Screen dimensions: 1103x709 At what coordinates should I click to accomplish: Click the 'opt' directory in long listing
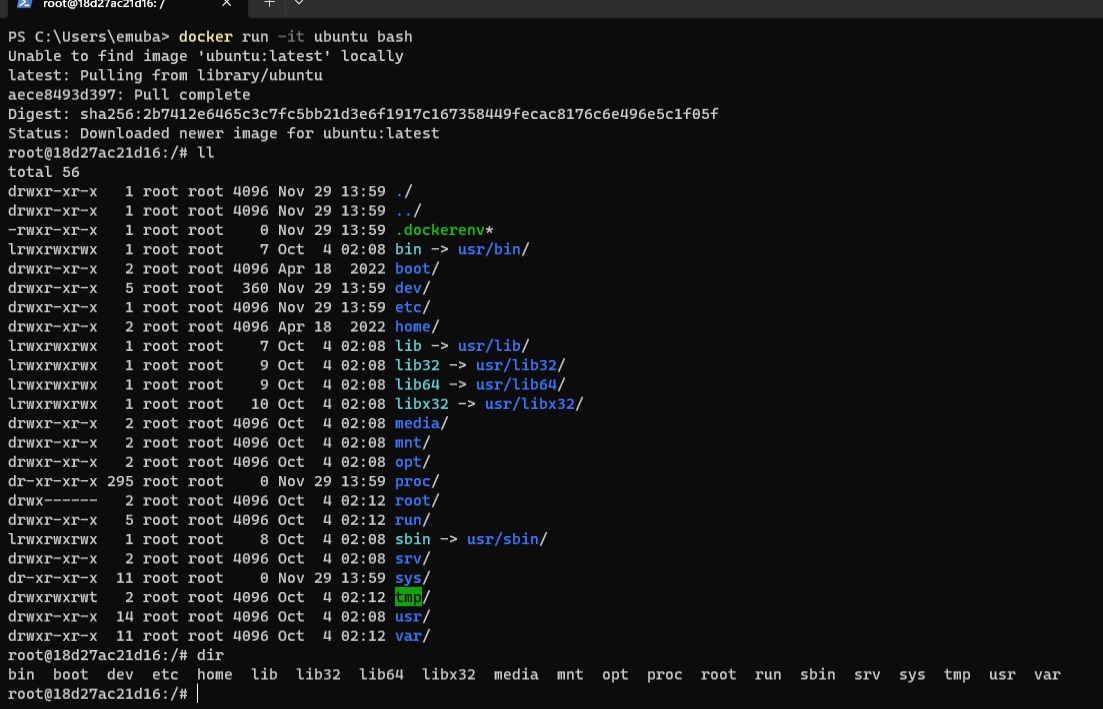tap(408, 462)
